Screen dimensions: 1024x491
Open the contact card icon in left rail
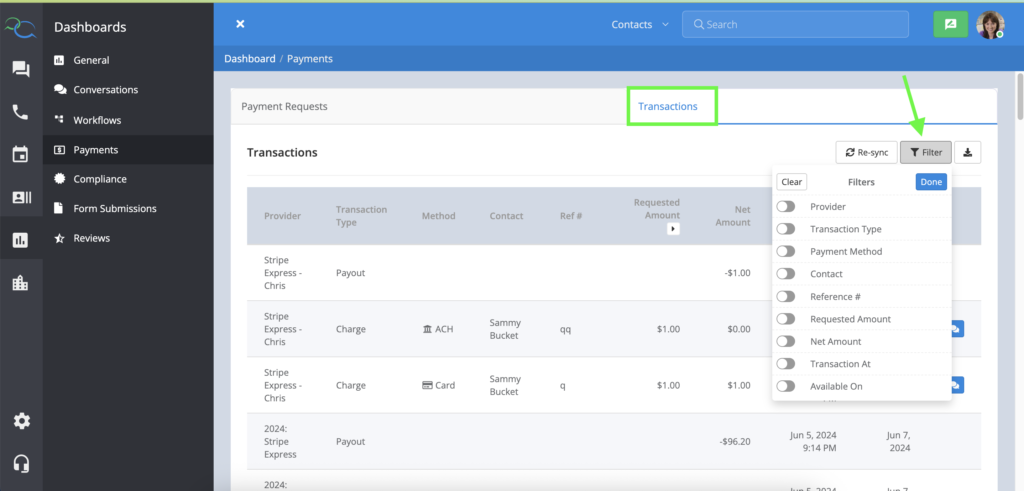pyautogui.click(x=21, y=197)
